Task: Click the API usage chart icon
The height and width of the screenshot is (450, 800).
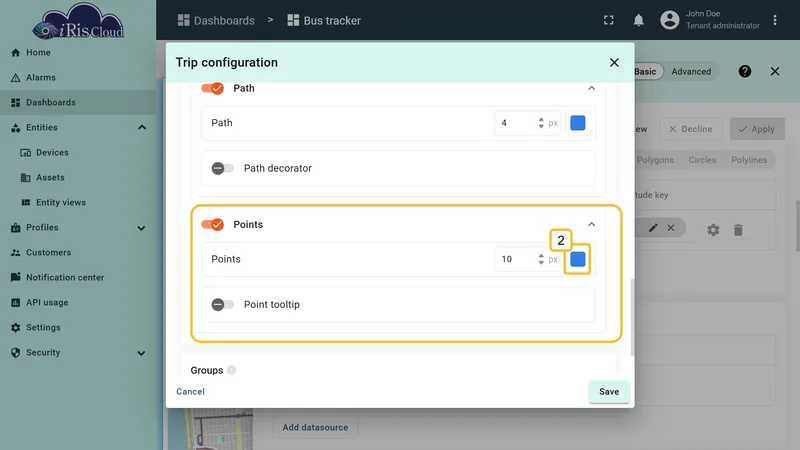Action: pyautogui.click(x=15, y=303)
